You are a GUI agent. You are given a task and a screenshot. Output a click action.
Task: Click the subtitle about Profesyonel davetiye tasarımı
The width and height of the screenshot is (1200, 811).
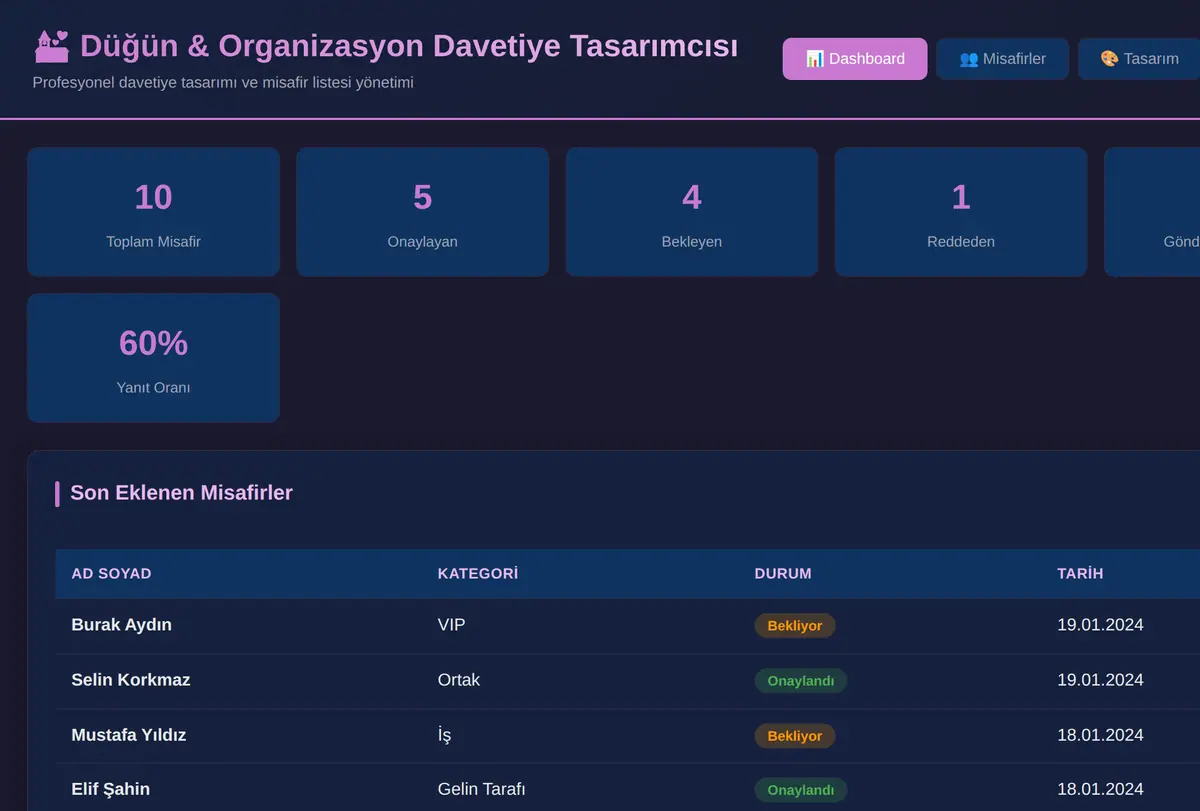click(x=223, y=83)
